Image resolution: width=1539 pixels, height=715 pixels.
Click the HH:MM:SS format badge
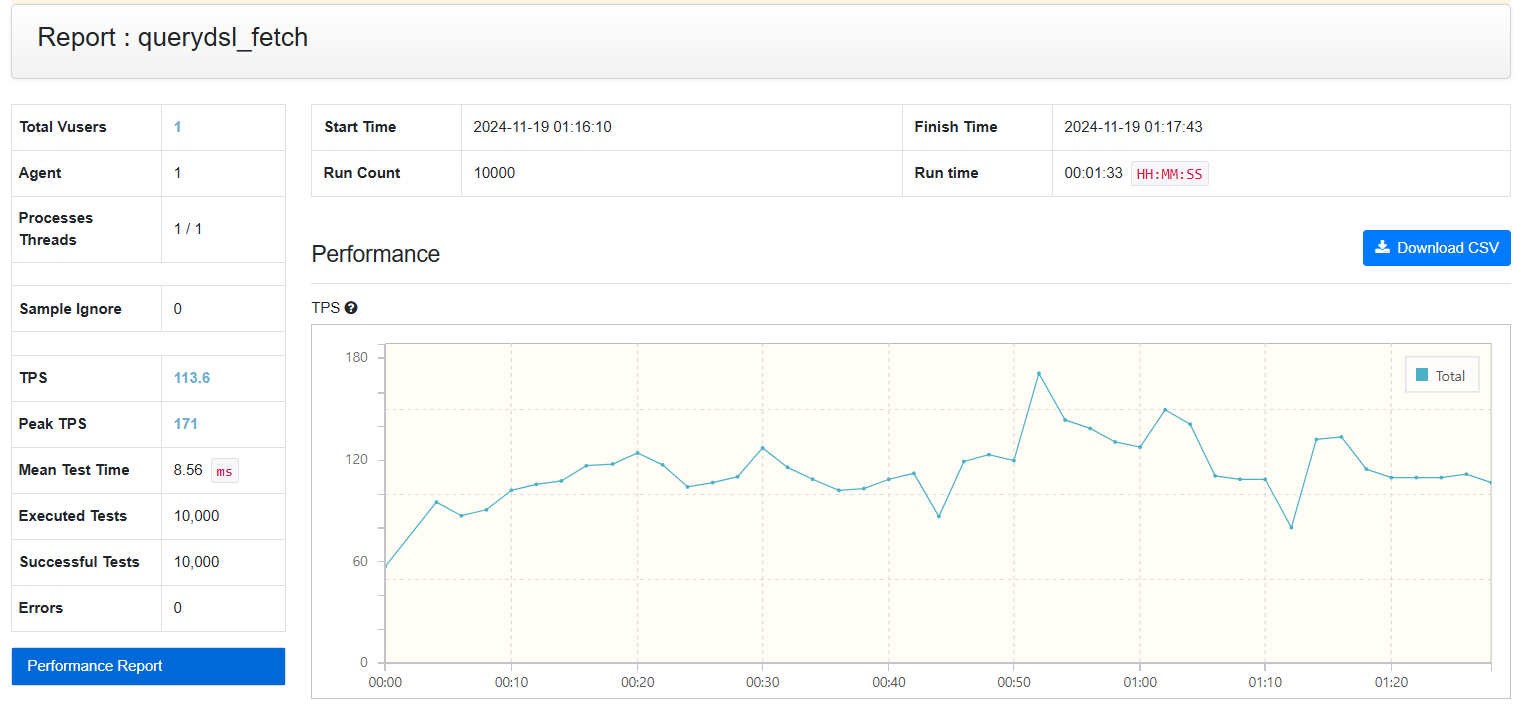1170,174
